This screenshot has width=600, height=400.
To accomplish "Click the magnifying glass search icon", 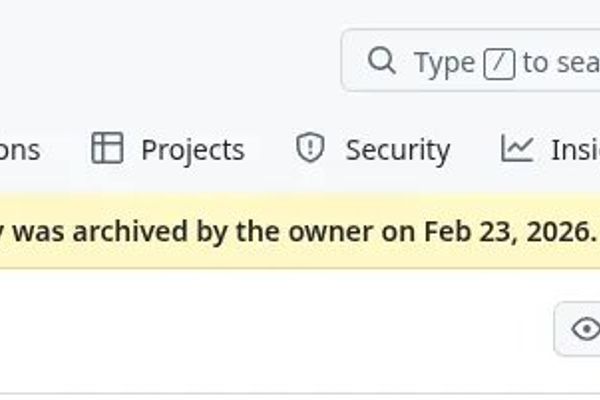I will pos(381,61).
